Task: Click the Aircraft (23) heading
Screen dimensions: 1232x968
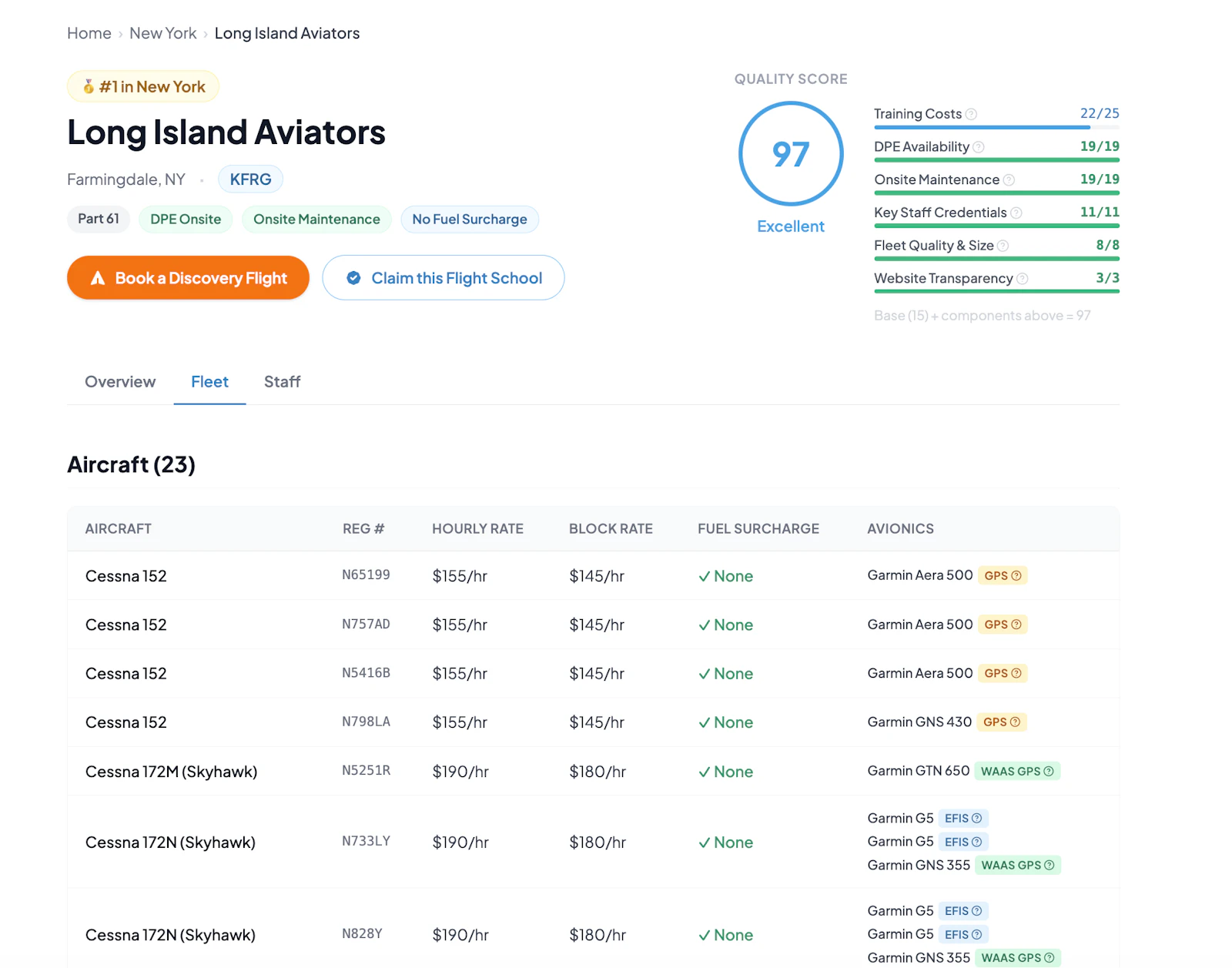Action: 132,465
